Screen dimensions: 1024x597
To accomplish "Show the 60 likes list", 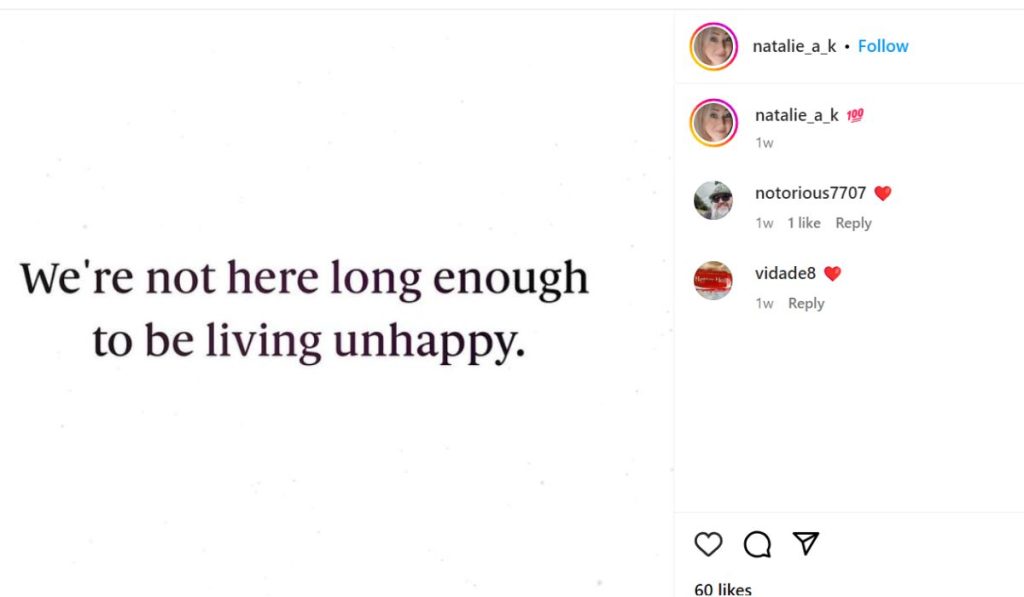I will 723,589.
